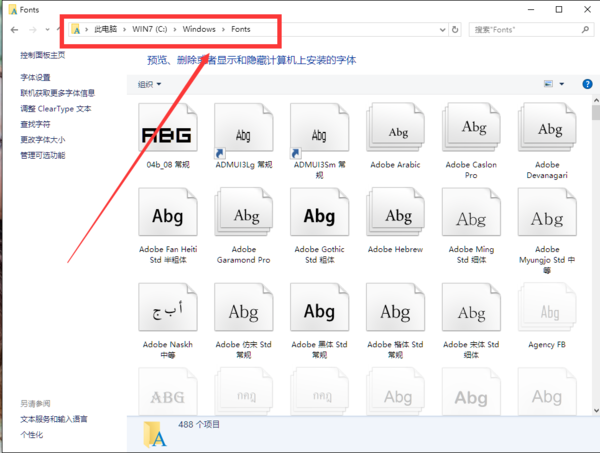Open 查找字符 link

pos(35,124)
